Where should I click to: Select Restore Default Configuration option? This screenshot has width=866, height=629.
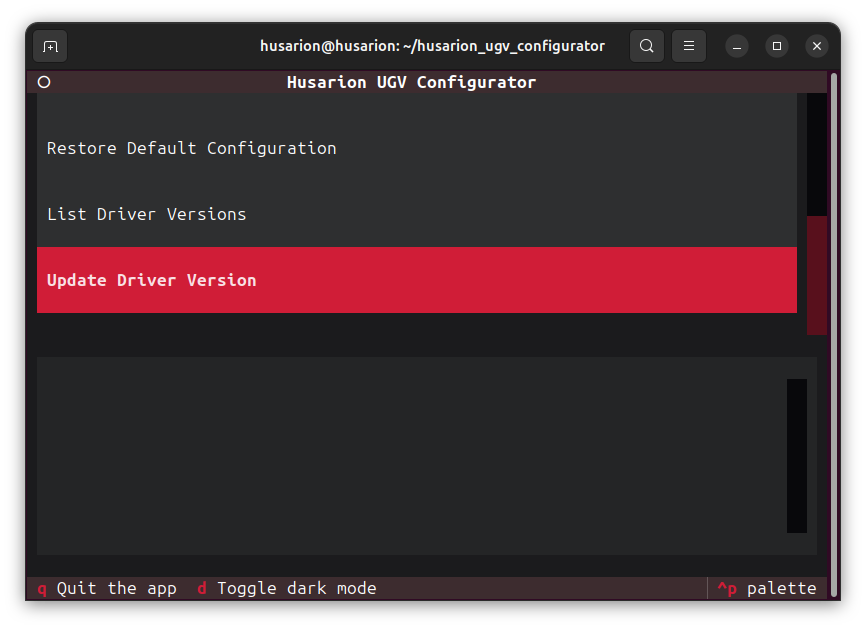coord(191,148)
